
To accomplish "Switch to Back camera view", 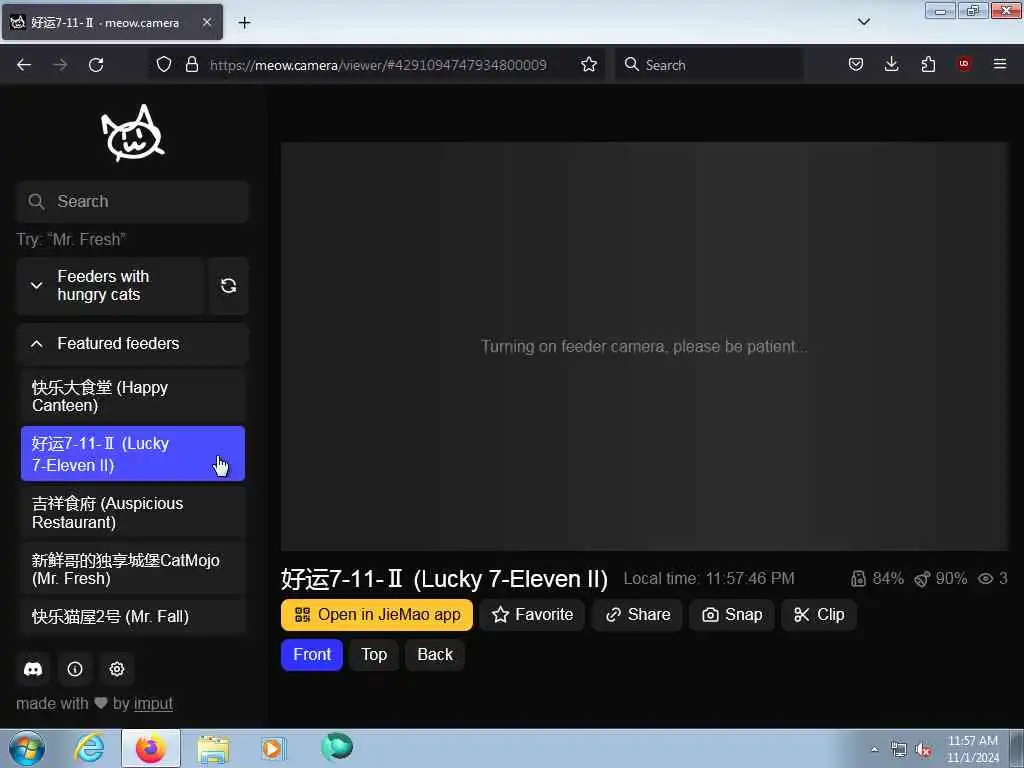I will click(435, 654).
